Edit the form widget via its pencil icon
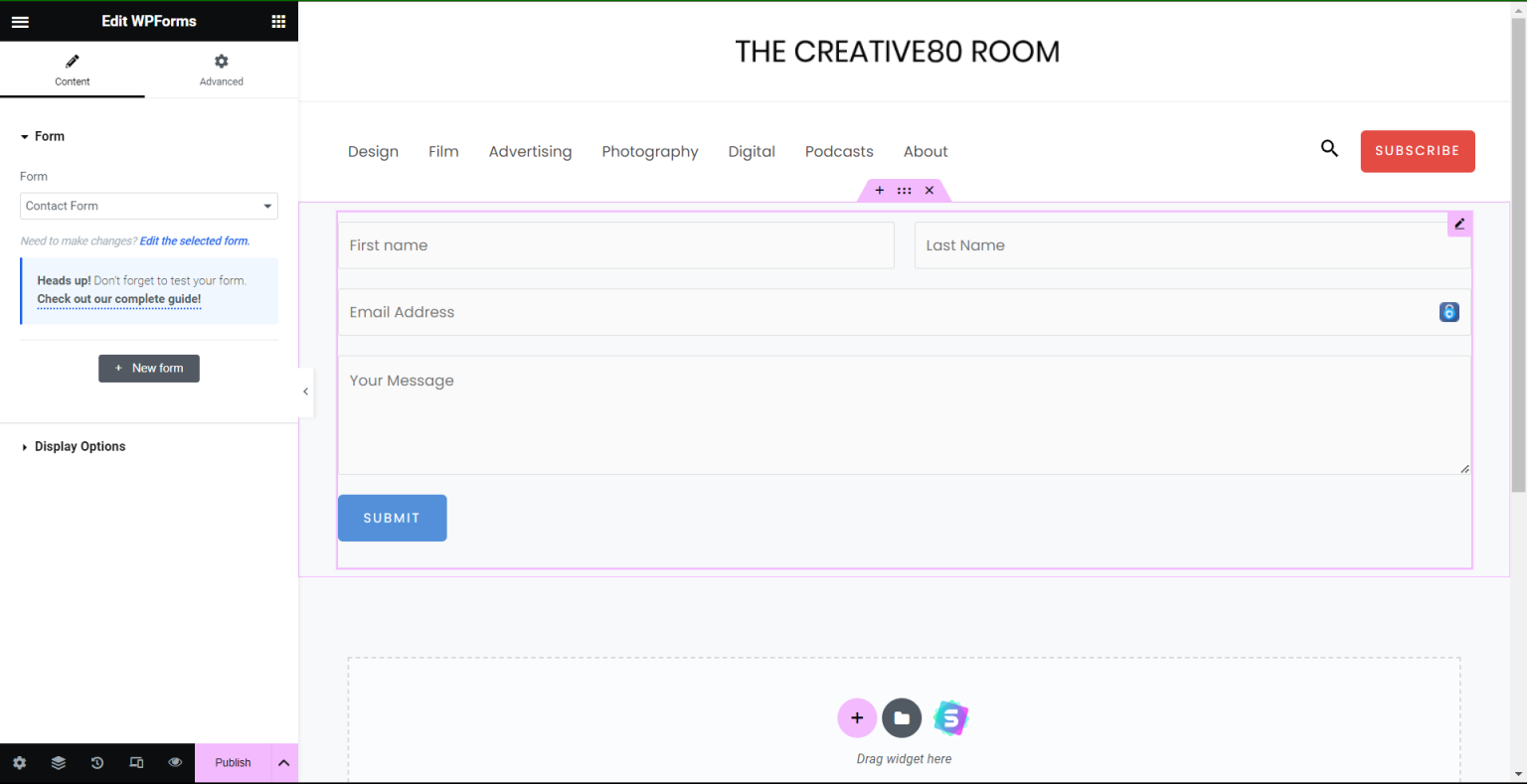The height and width of the screenshot is (784, 1527). [x=1458, y=224]
